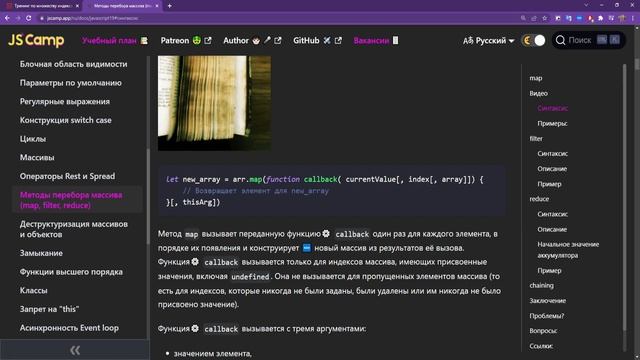Open the browser extensions puzzle icon
This screenshot has width=640, height=360.
coord(601,18)
